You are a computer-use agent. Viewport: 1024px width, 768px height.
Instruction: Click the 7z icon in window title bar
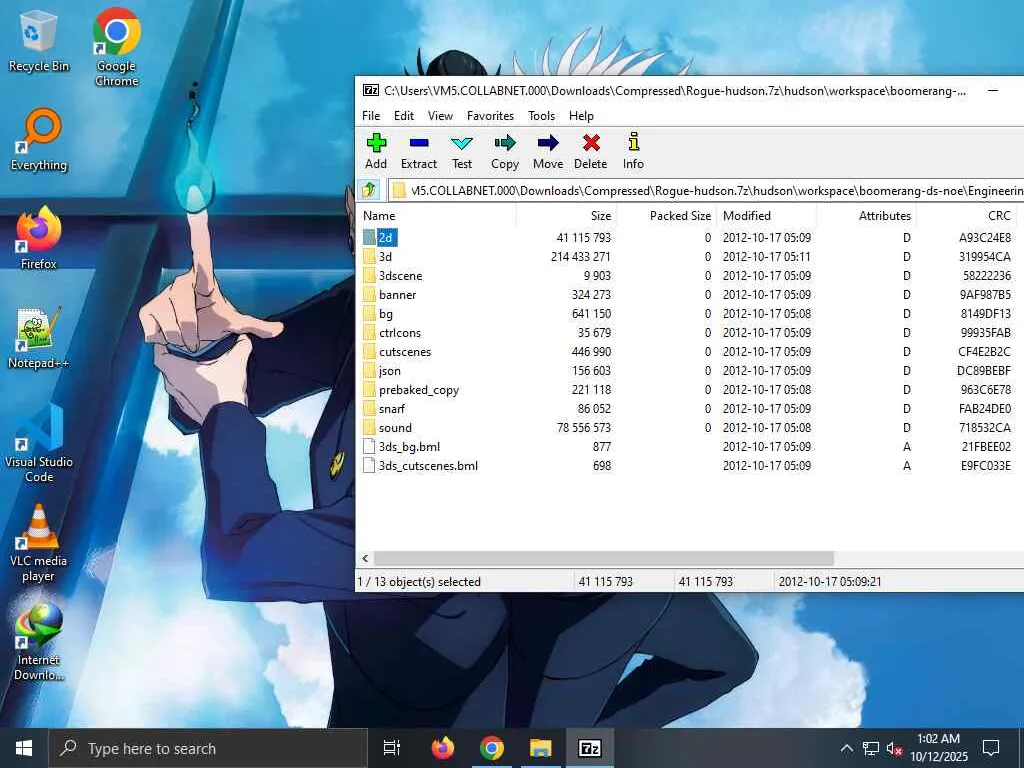coord(371,90)
